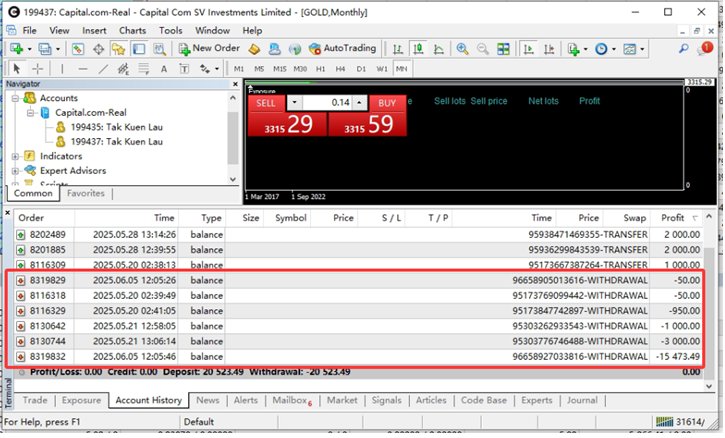Switch to the D1 timeframe
The height and width of the screenshot is (438, 725).
(360, 69)
